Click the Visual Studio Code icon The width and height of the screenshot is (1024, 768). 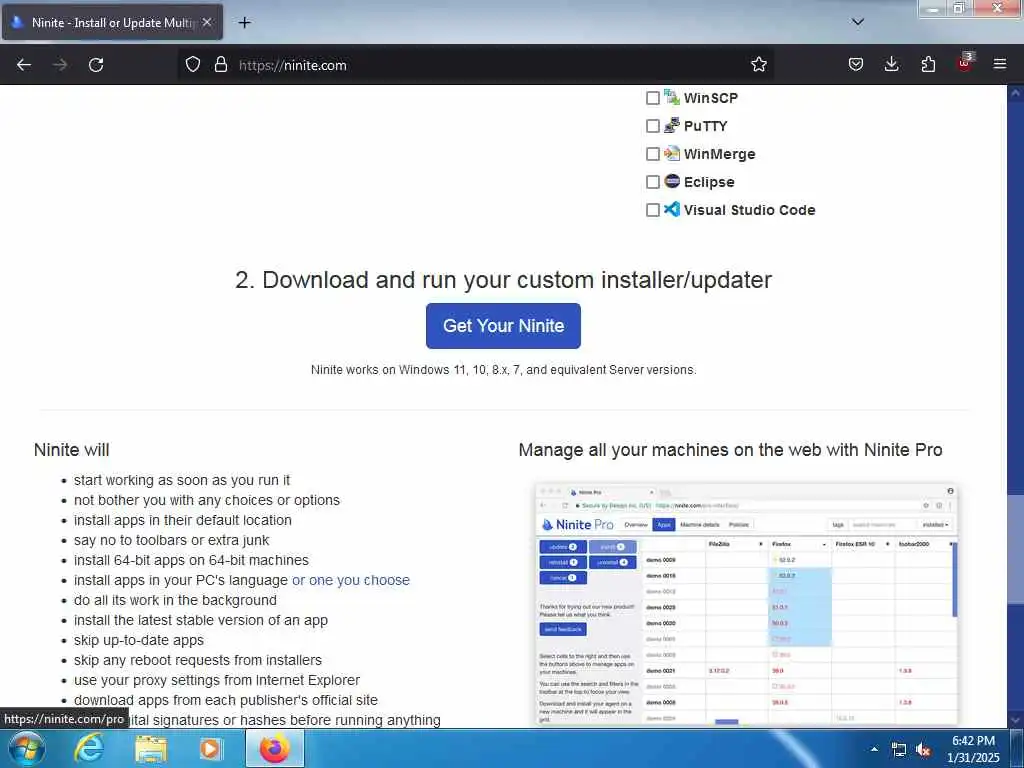click(x=672, y=209)
